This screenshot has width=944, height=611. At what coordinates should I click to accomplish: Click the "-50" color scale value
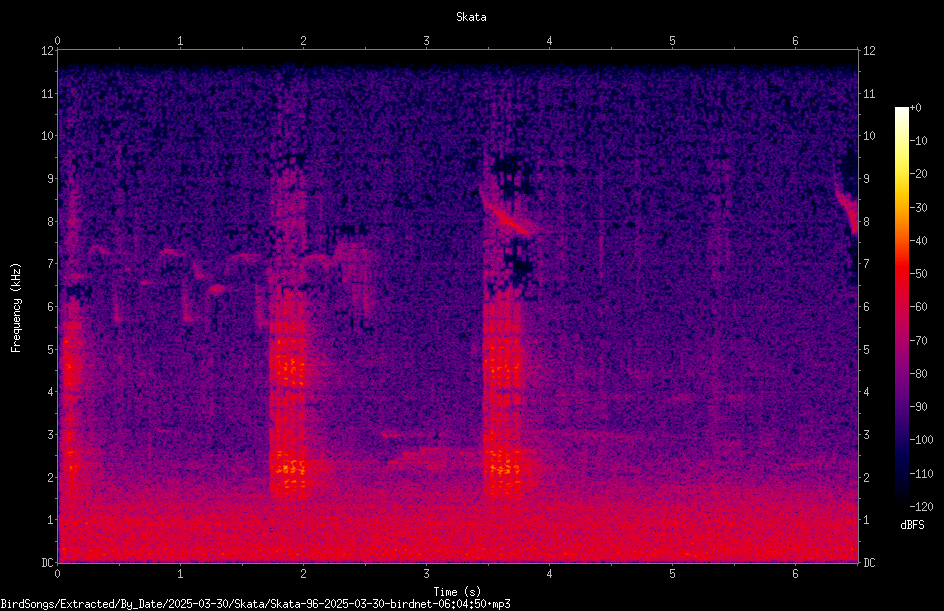point(919,274)
